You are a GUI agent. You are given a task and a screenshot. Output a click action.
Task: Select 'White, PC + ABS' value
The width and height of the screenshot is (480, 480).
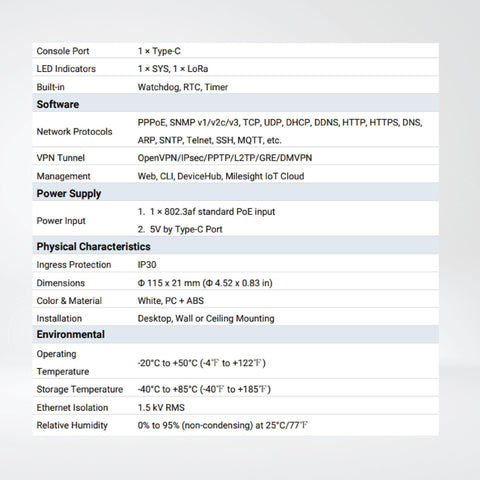171,301
